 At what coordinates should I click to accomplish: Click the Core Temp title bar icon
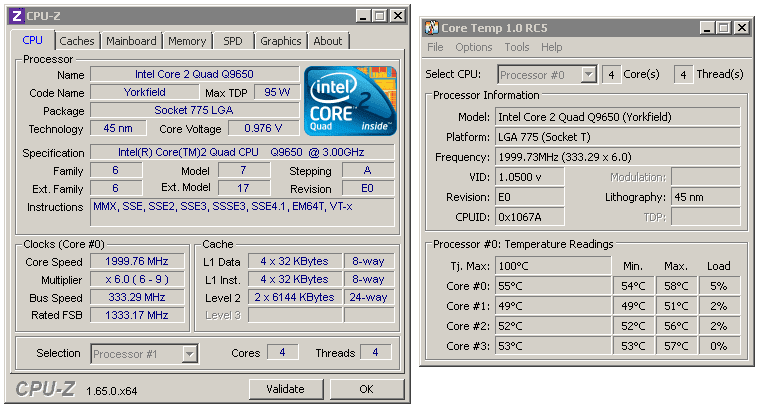pyautogui.click(x=431, y=28)
